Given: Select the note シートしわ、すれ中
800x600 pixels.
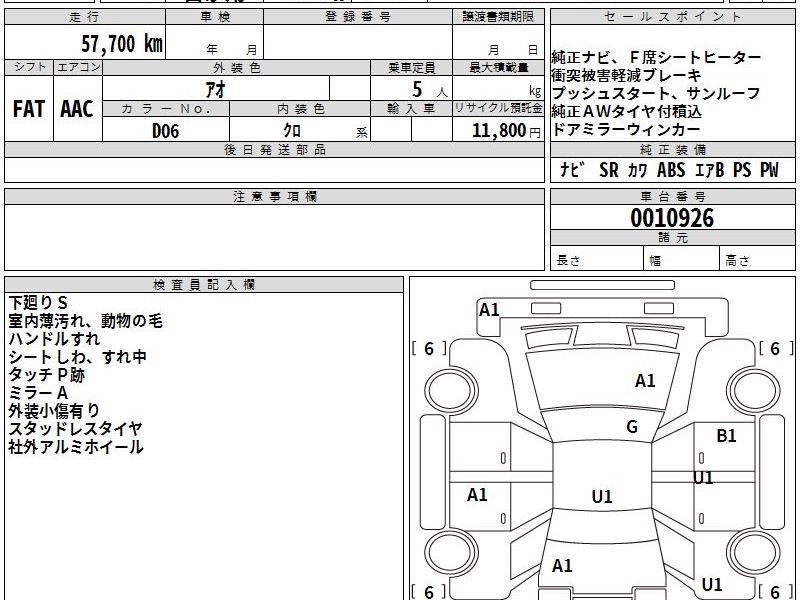Looking at the screenshot, I should [78, 357].
